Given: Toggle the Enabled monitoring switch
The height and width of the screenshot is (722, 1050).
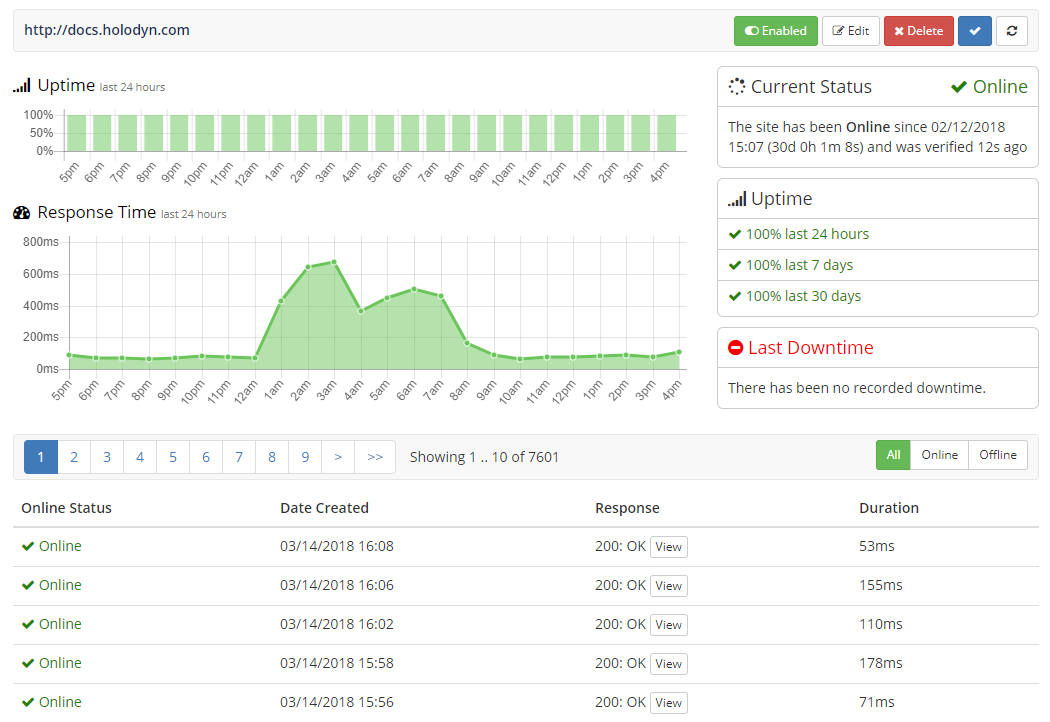Looking at the screenshot, I should click(x=776, y=31).
